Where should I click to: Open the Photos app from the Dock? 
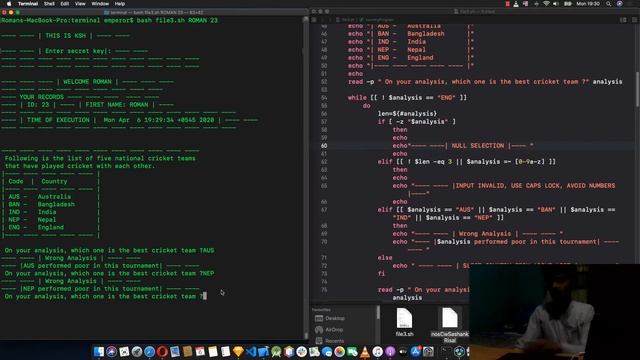(x=340, y=351)
